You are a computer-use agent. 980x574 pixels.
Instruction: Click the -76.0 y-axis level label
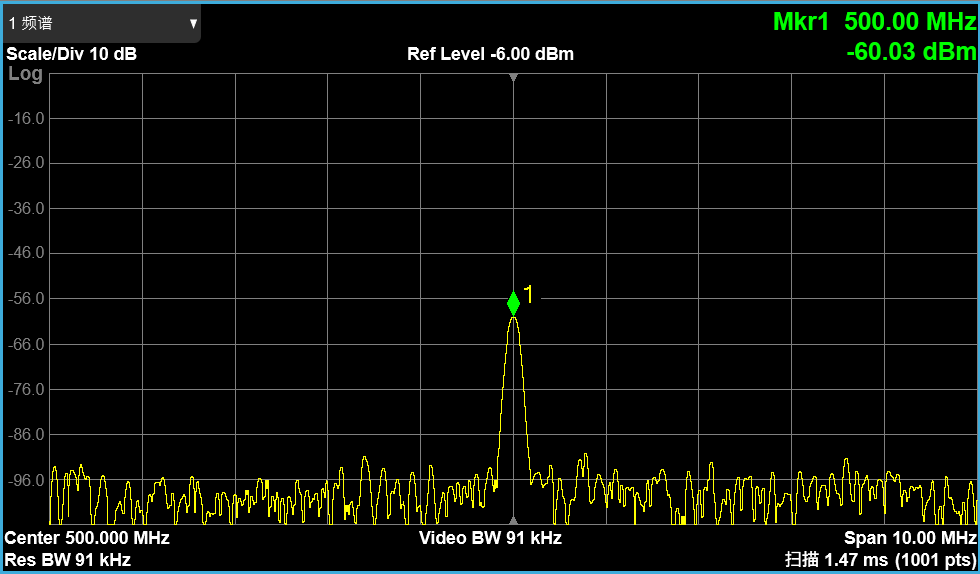coord(26,389)
